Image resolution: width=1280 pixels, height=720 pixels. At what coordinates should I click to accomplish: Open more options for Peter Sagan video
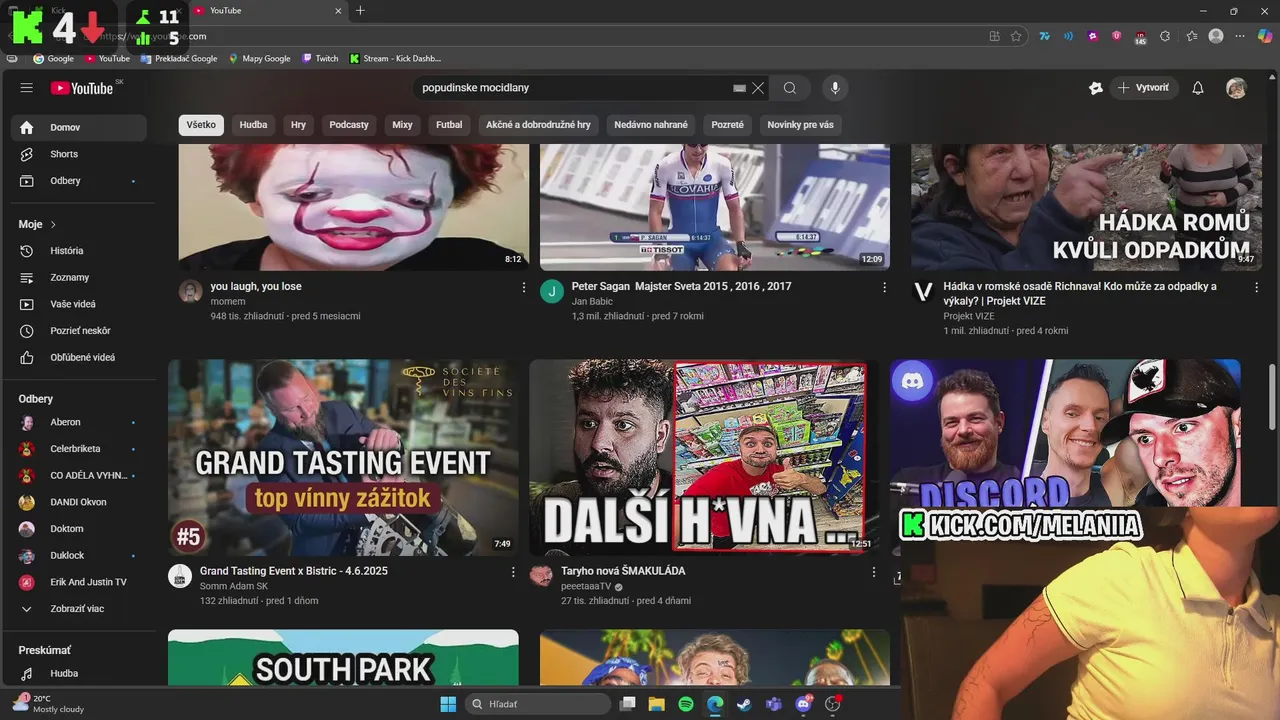pos(884,287)
